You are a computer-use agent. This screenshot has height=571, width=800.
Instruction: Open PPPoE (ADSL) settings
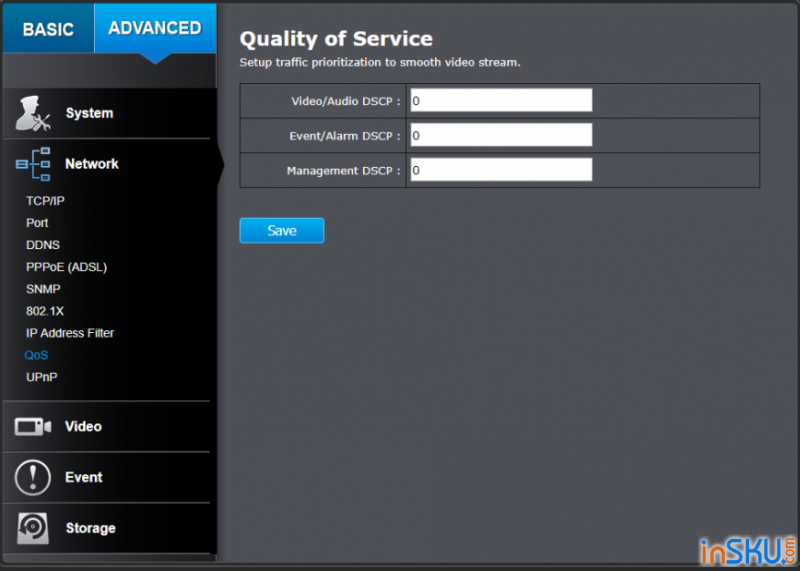tap(66, 267)
